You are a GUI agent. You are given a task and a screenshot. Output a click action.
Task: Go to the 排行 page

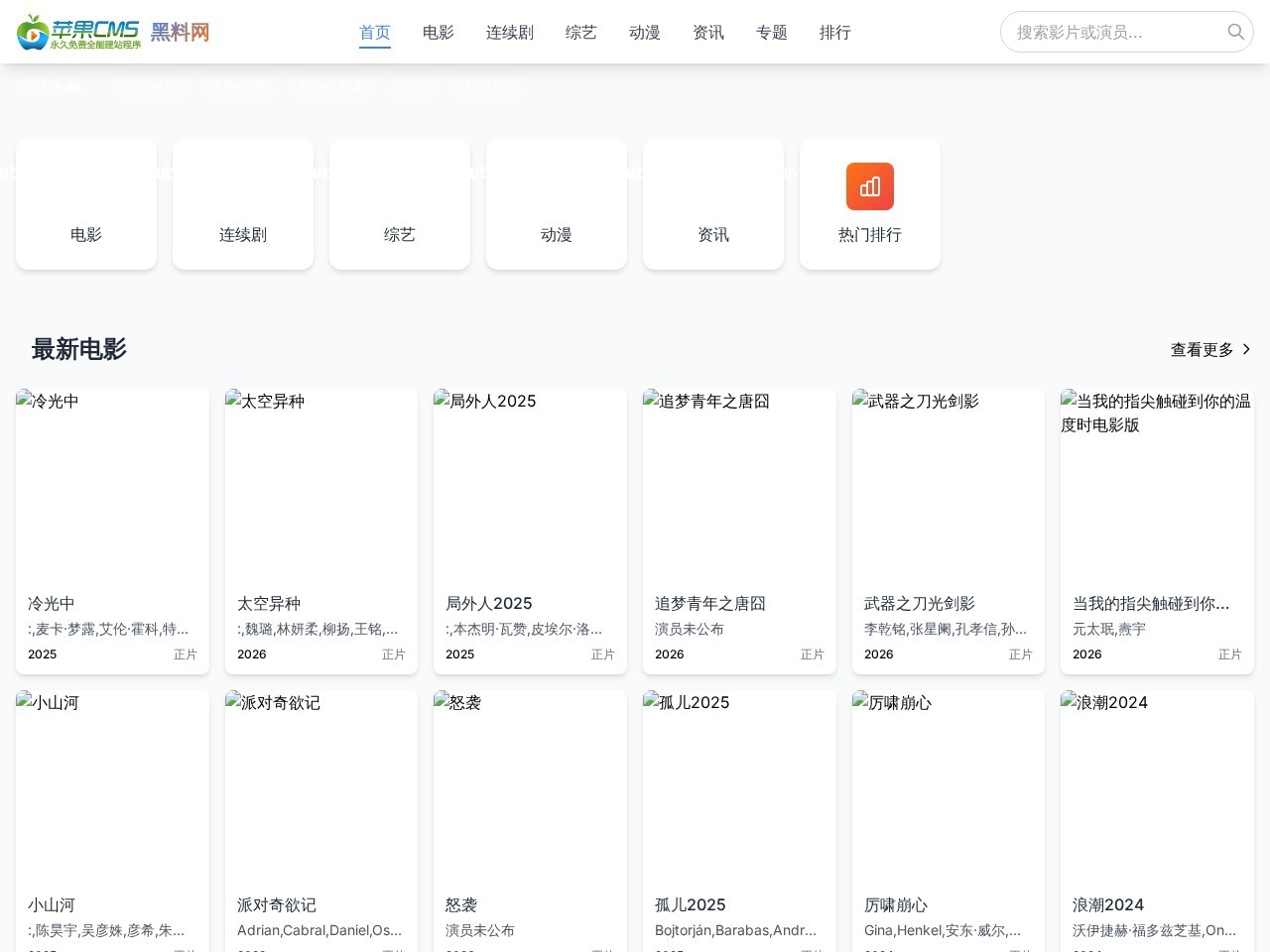[834, 32]
